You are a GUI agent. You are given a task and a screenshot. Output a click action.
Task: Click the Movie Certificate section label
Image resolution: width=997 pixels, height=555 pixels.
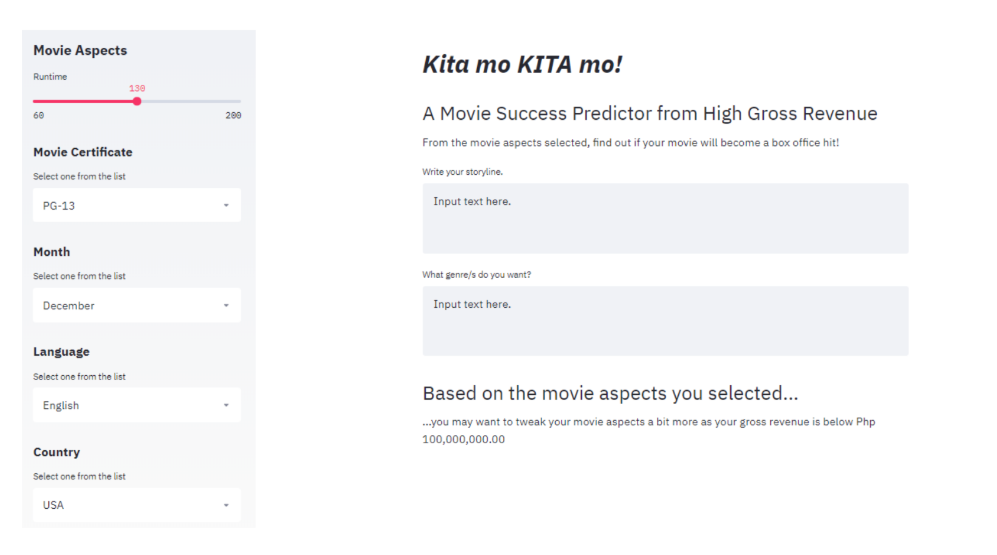(x=83, y=152)
